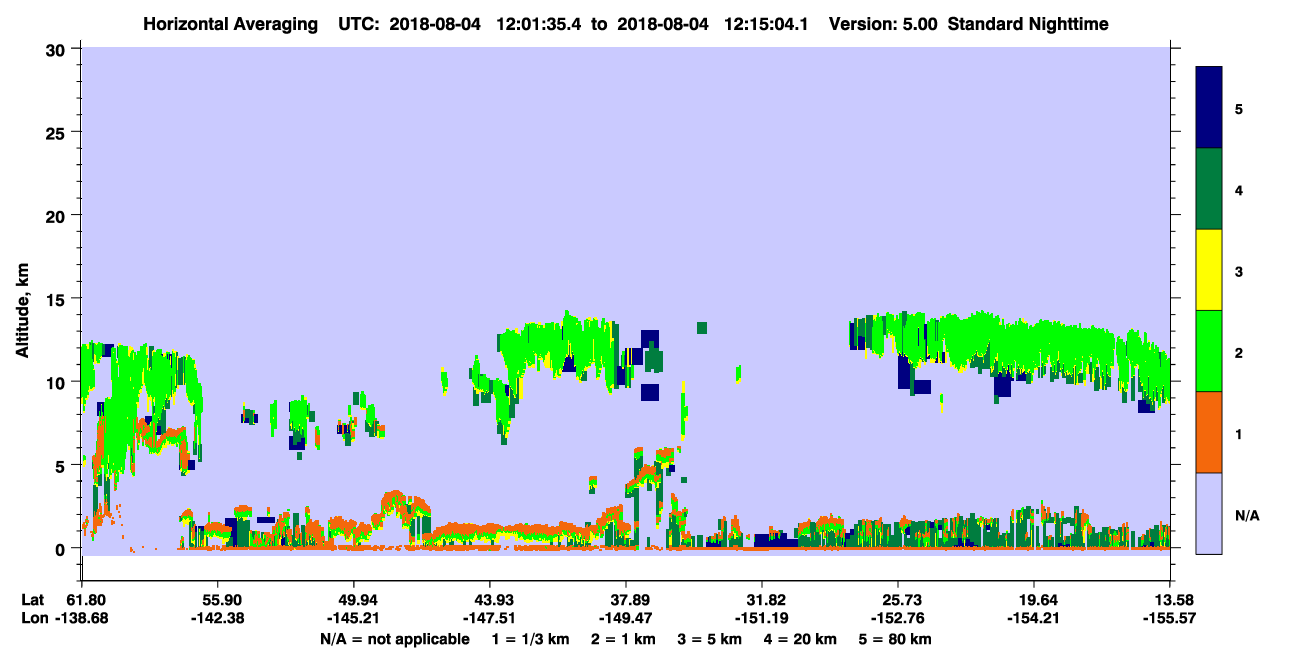Click the dark green color bar segment labeled 4
The image size is (1300, 667).
pos(1209,189)
